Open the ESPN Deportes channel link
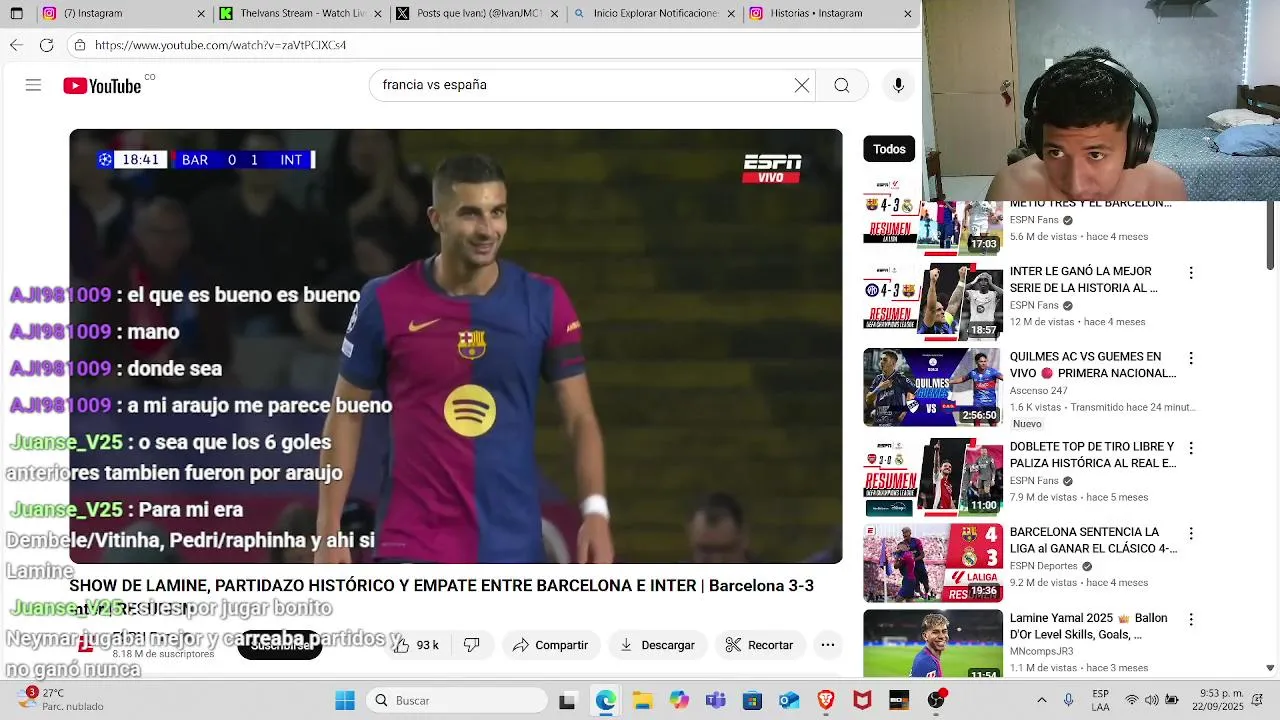Image resolution: width=1280 pixels, height=720 pixels. 1043,566
